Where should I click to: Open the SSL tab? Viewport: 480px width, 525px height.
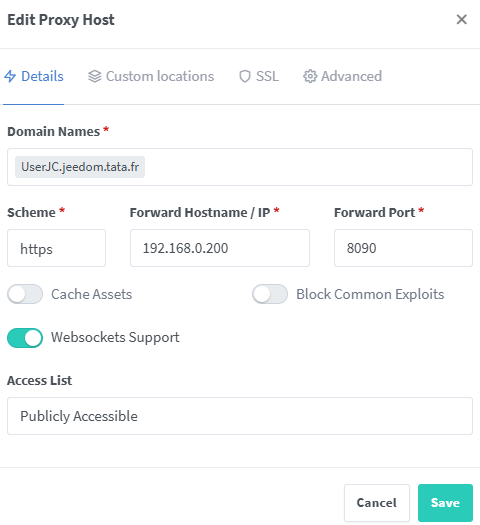click(x=259, y=76)
